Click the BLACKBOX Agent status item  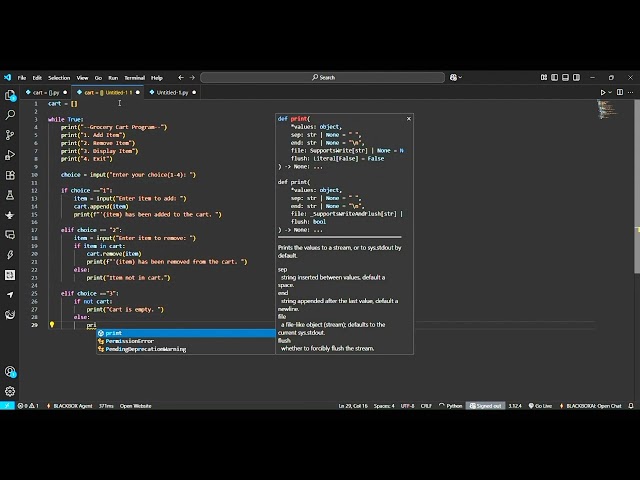[x=69, y=406]
